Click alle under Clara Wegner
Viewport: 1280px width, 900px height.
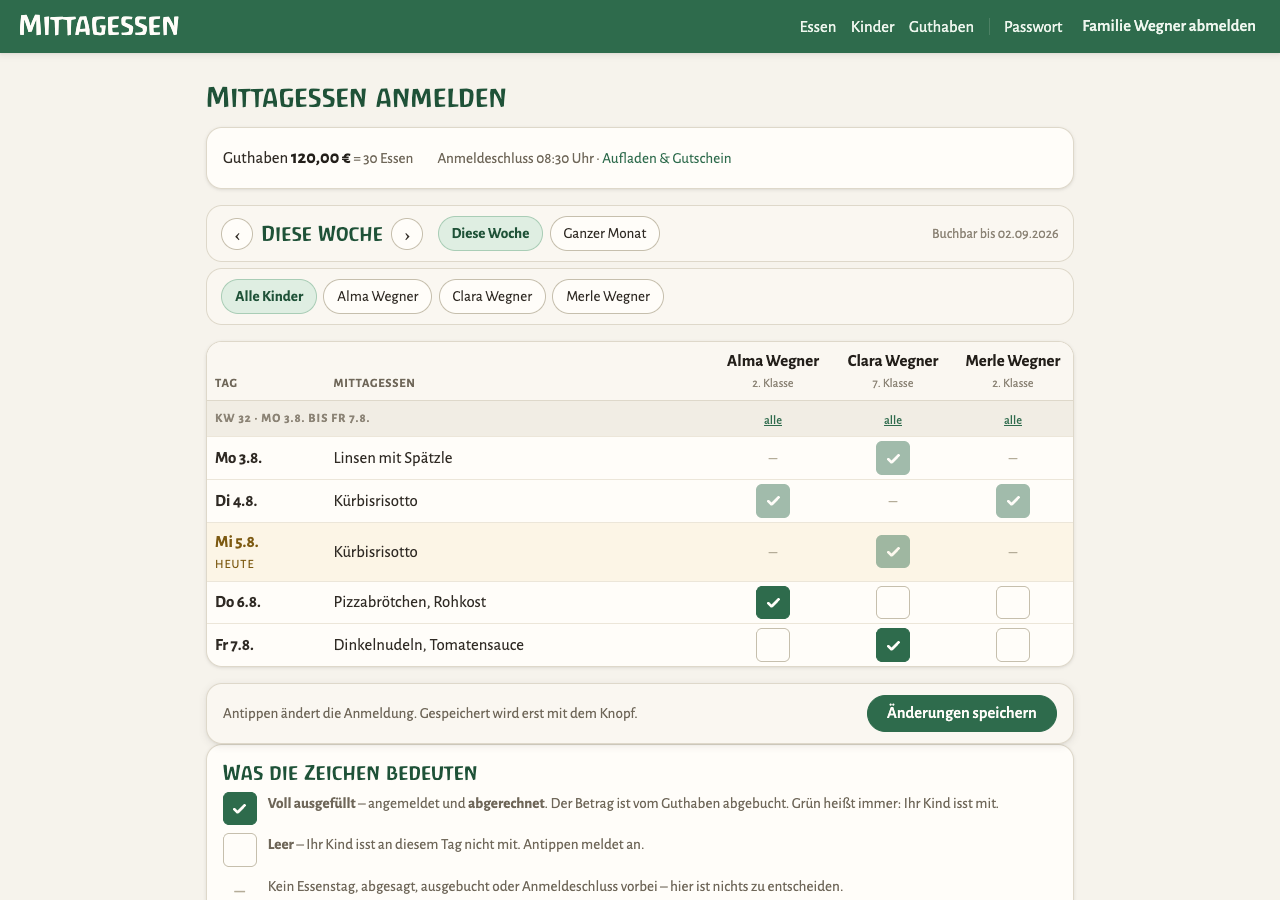tap(893, 420)
